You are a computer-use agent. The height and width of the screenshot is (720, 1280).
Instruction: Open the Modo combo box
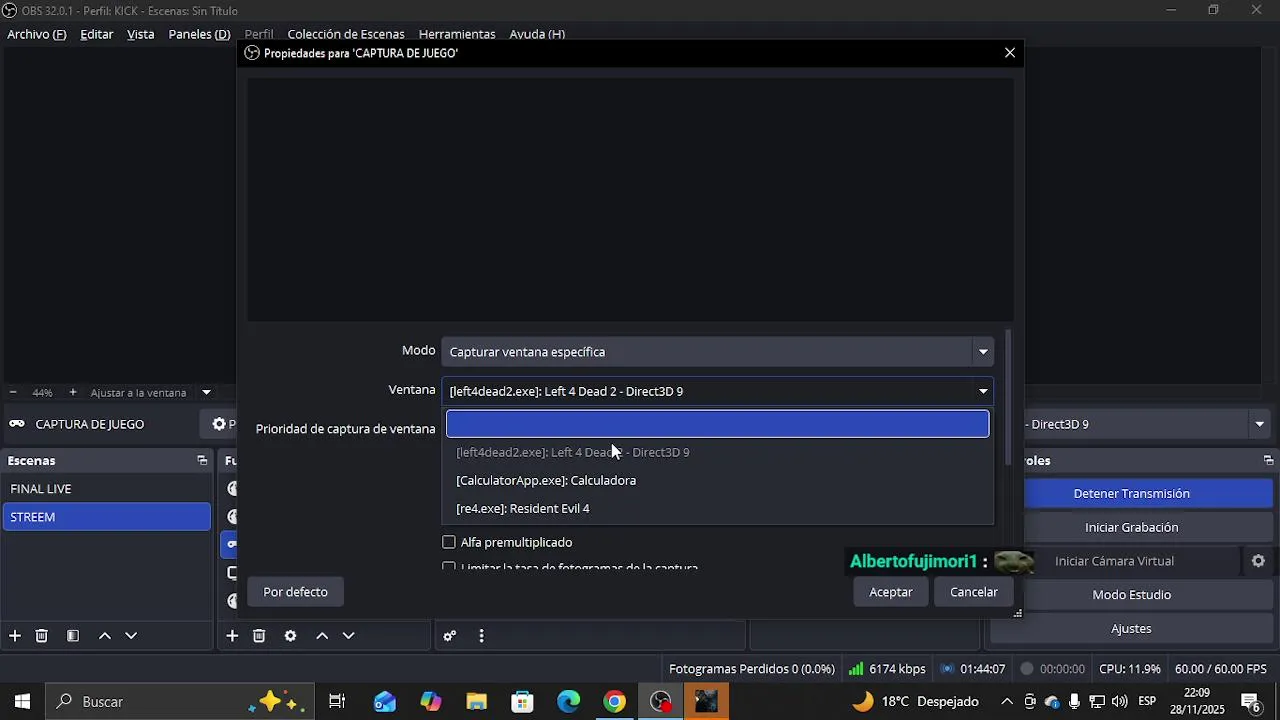[x=717, y=352]
